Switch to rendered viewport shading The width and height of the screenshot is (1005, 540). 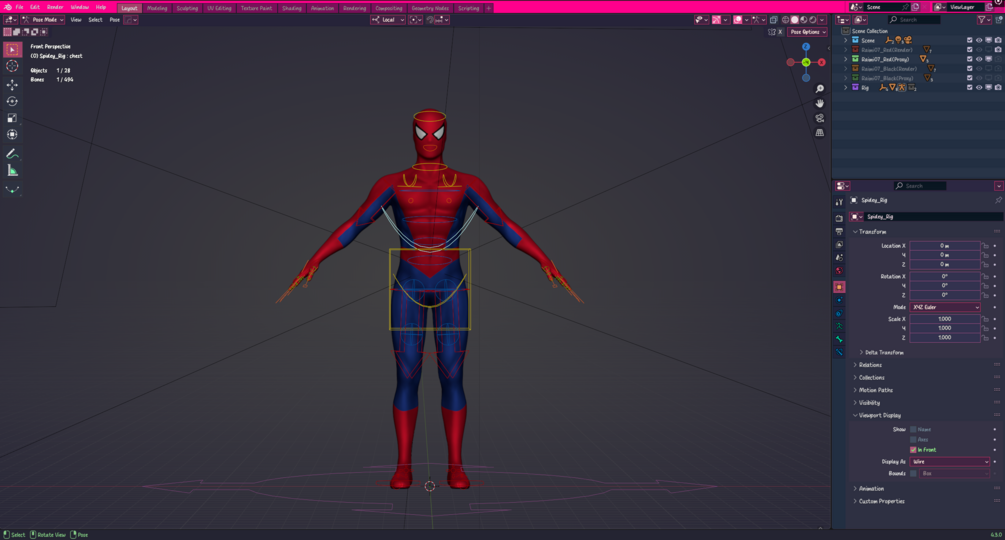pos(813,20)
